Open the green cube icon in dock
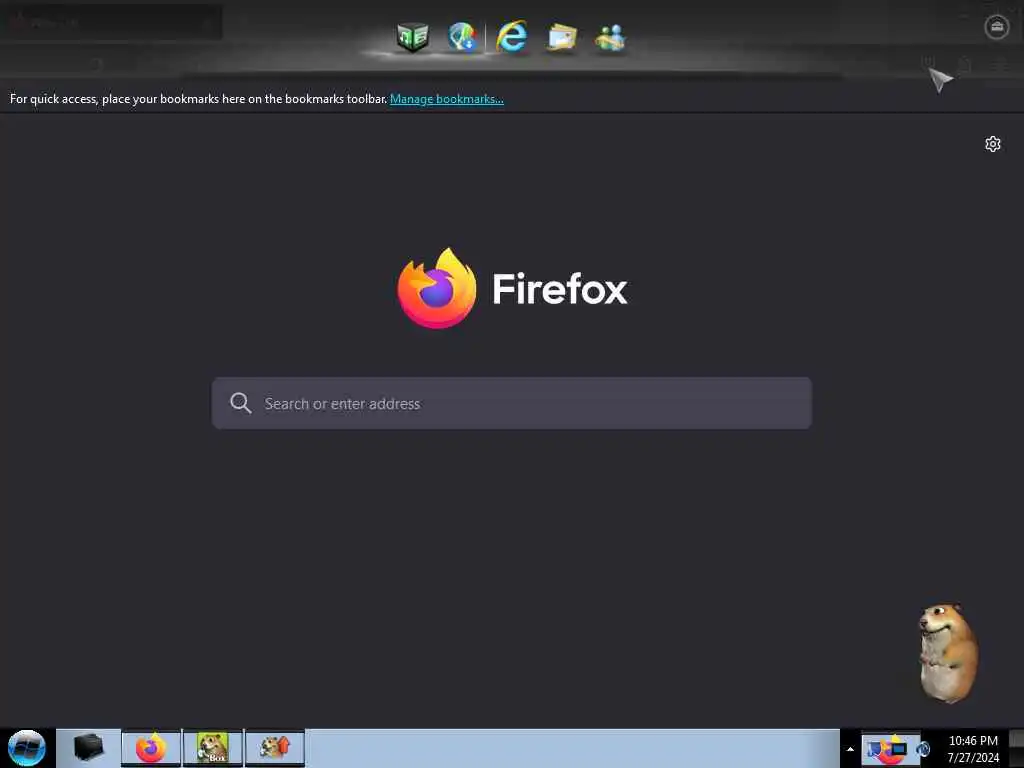1024x768 pixels. pyautogui.click(x=412, y=37)
